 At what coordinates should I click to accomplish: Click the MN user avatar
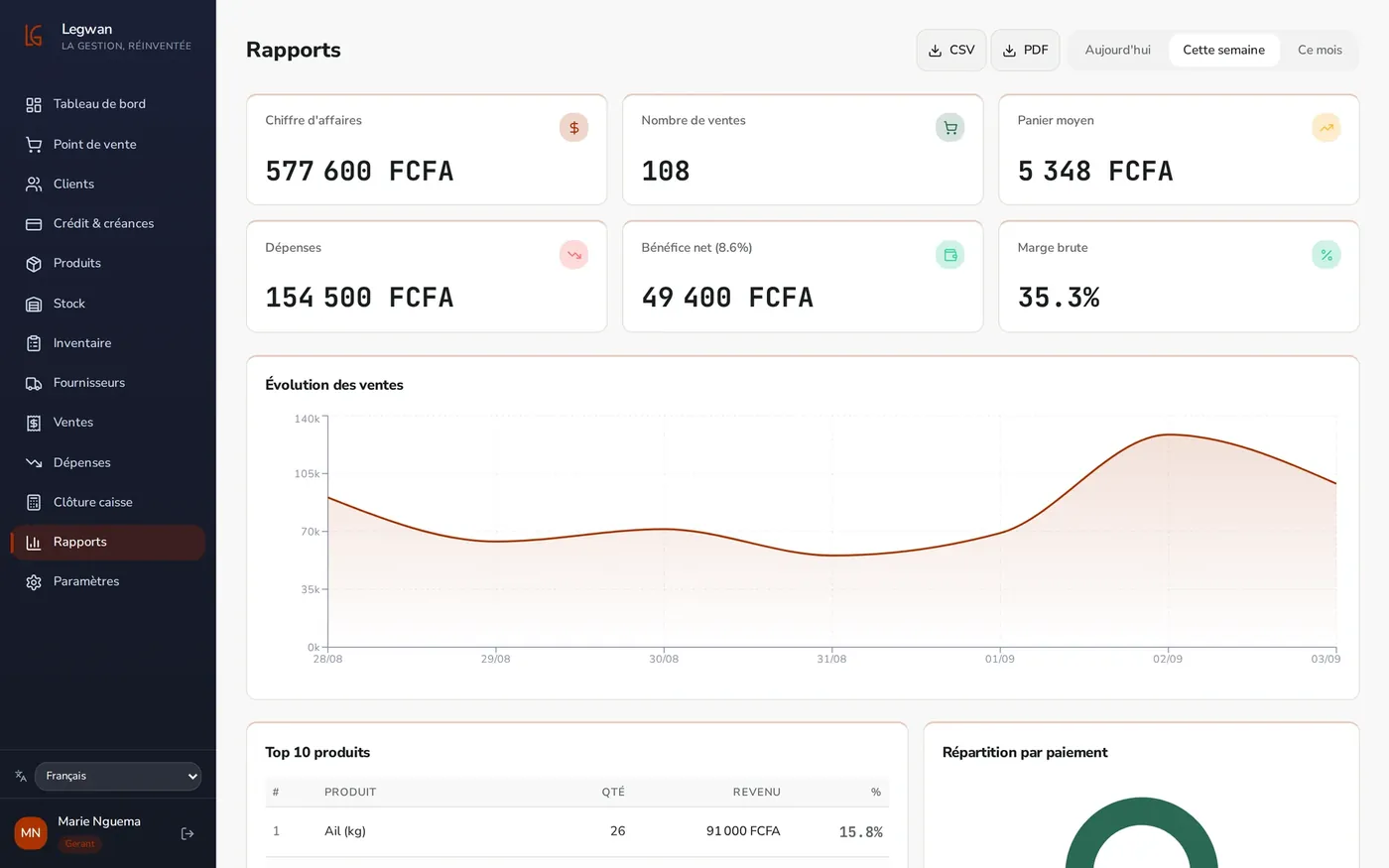(31, 833)
